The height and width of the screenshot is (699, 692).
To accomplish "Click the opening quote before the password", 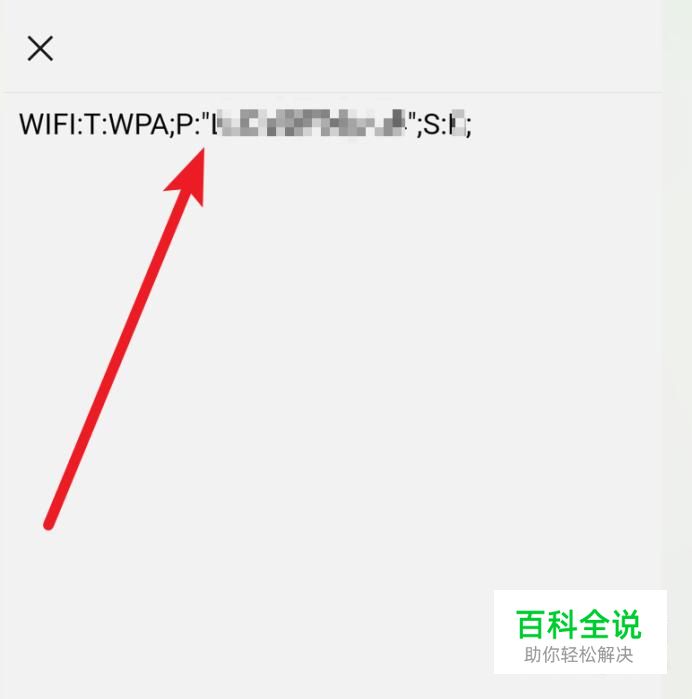I will [206, 117].
